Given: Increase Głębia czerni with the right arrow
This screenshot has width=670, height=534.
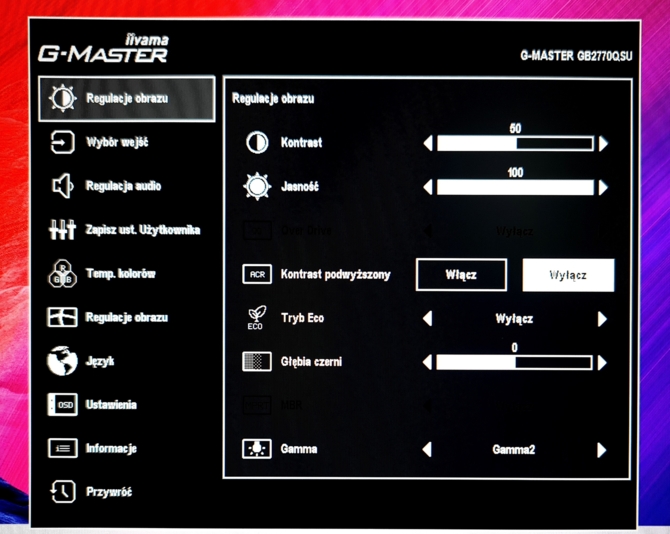Looking at the screenshot, I should point(602,363).
